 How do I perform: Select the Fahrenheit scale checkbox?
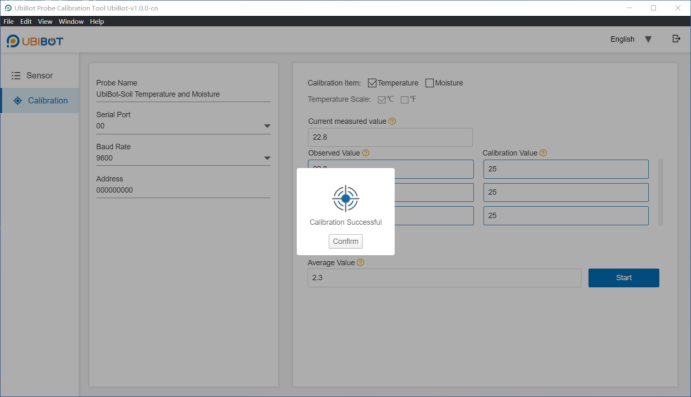click(x=404, y=100)
